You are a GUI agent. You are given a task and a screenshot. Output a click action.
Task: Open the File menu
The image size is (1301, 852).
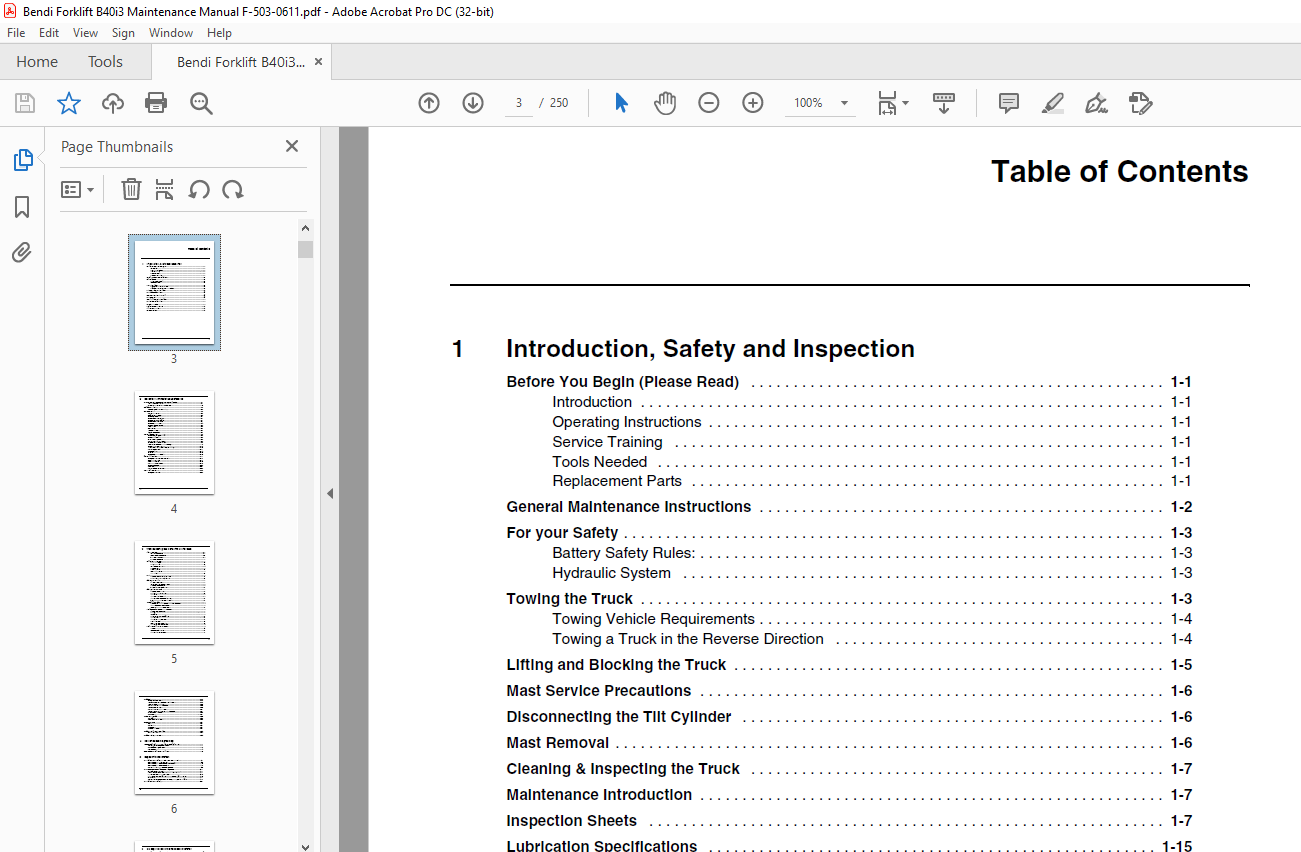click(16, 33)
